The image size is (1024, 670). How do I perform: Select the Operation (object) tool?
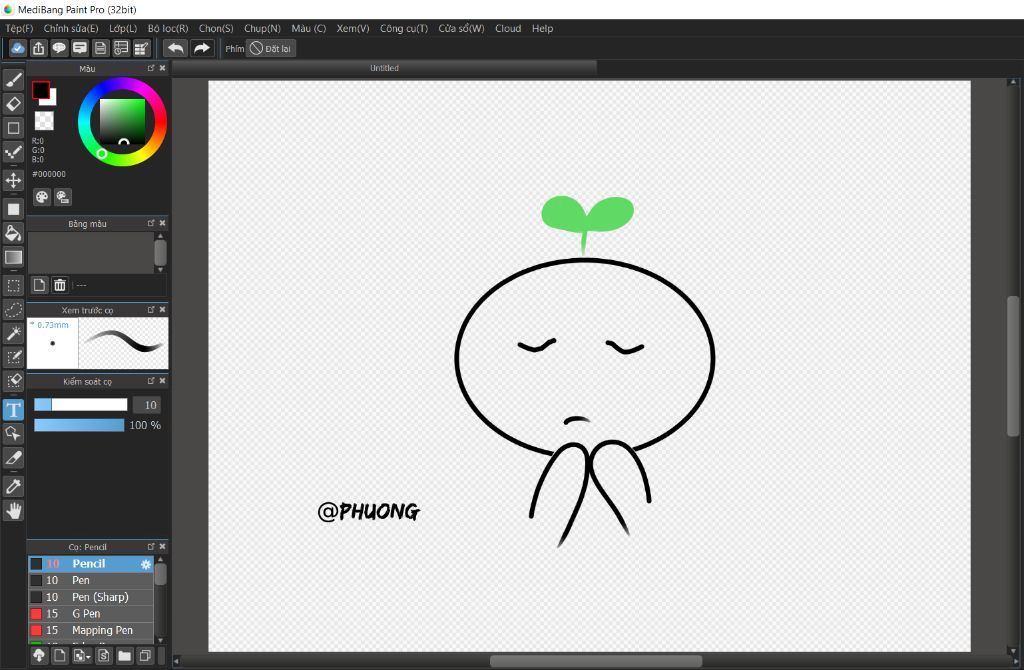13,434
